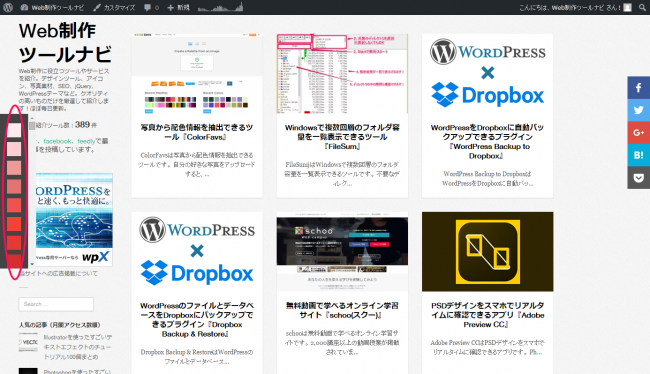650x374 pixels.
Task: Pick the darkest red last swatch
Action: click(14, 261)
